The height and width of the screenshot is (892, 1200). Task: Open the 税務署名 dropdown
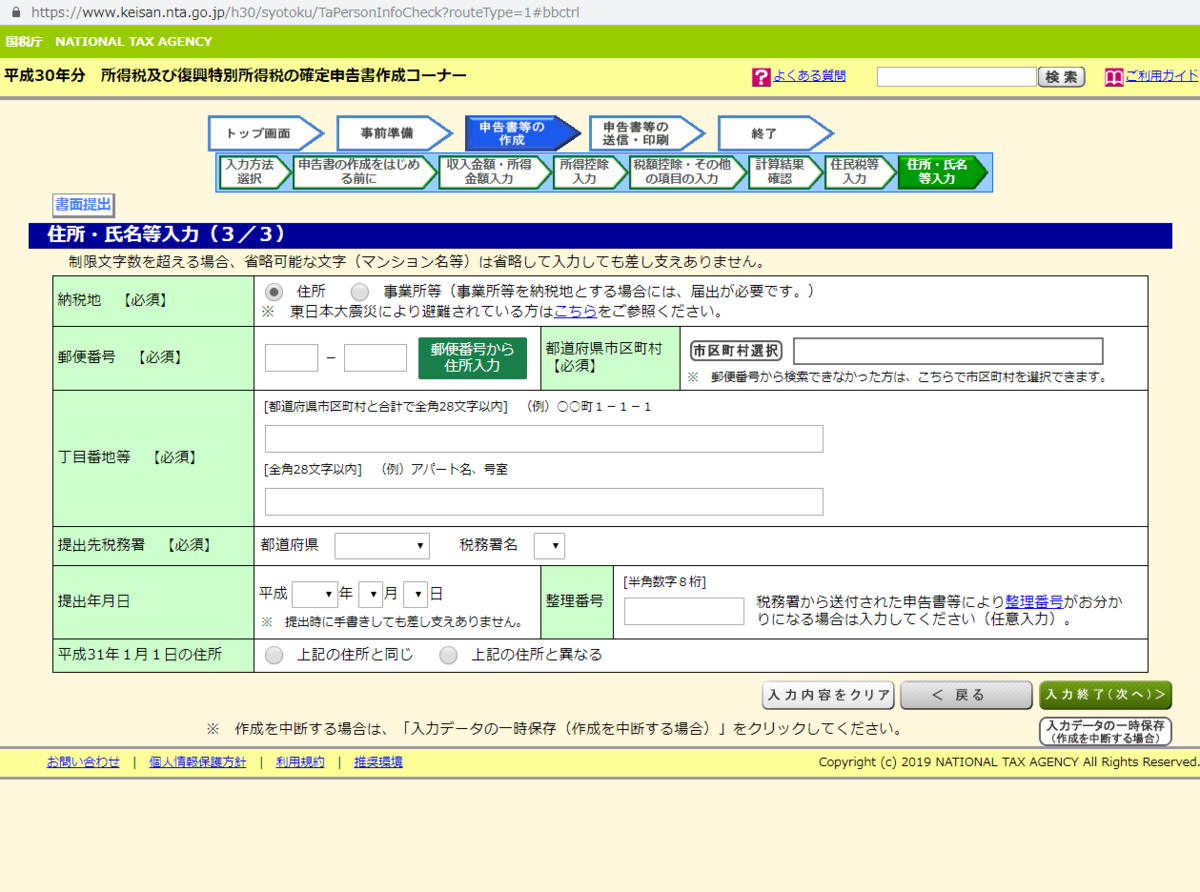(x=550, y=546)
